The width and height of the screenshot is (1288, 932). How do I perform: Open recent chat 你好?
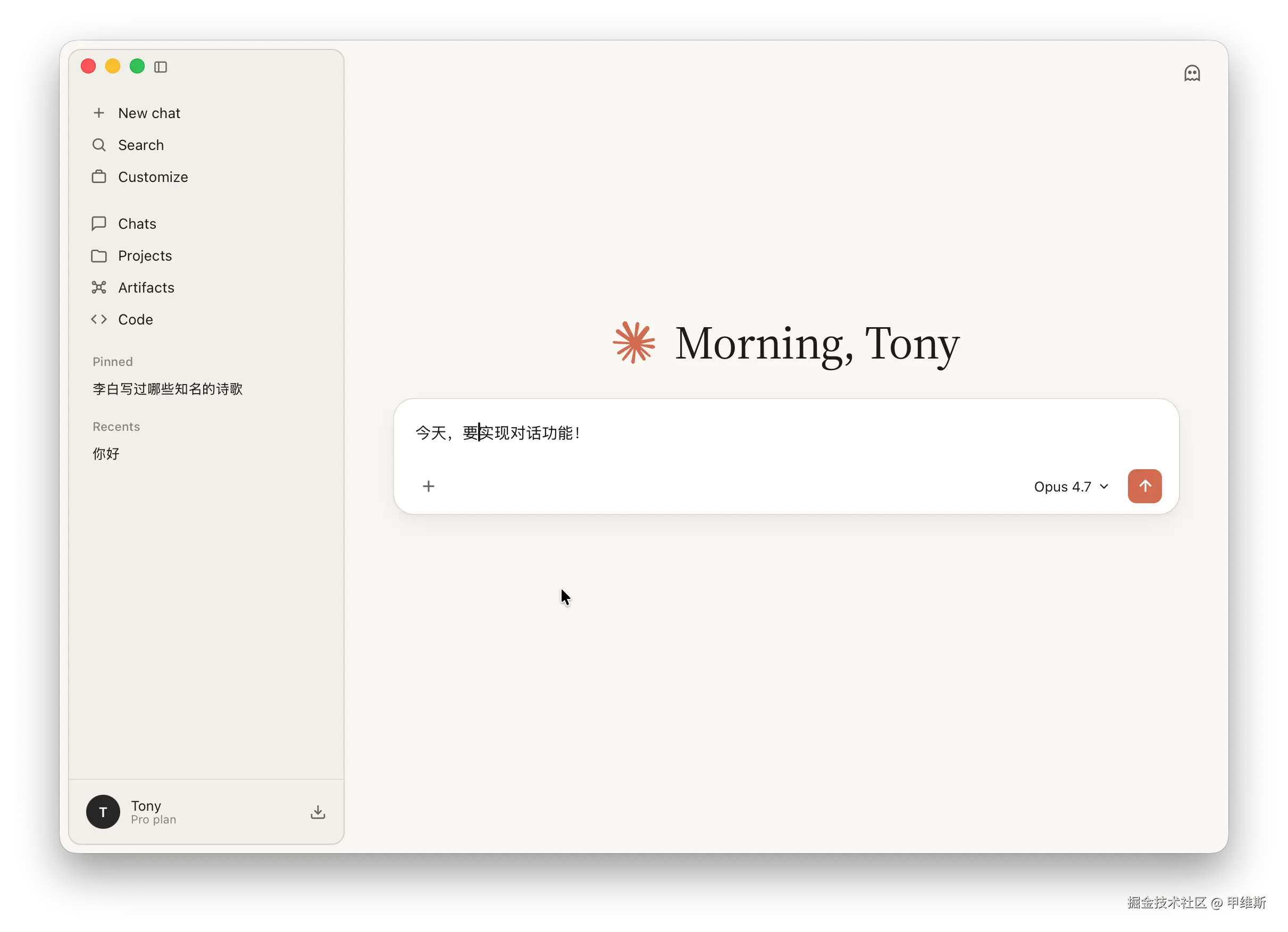click(106, 454)
